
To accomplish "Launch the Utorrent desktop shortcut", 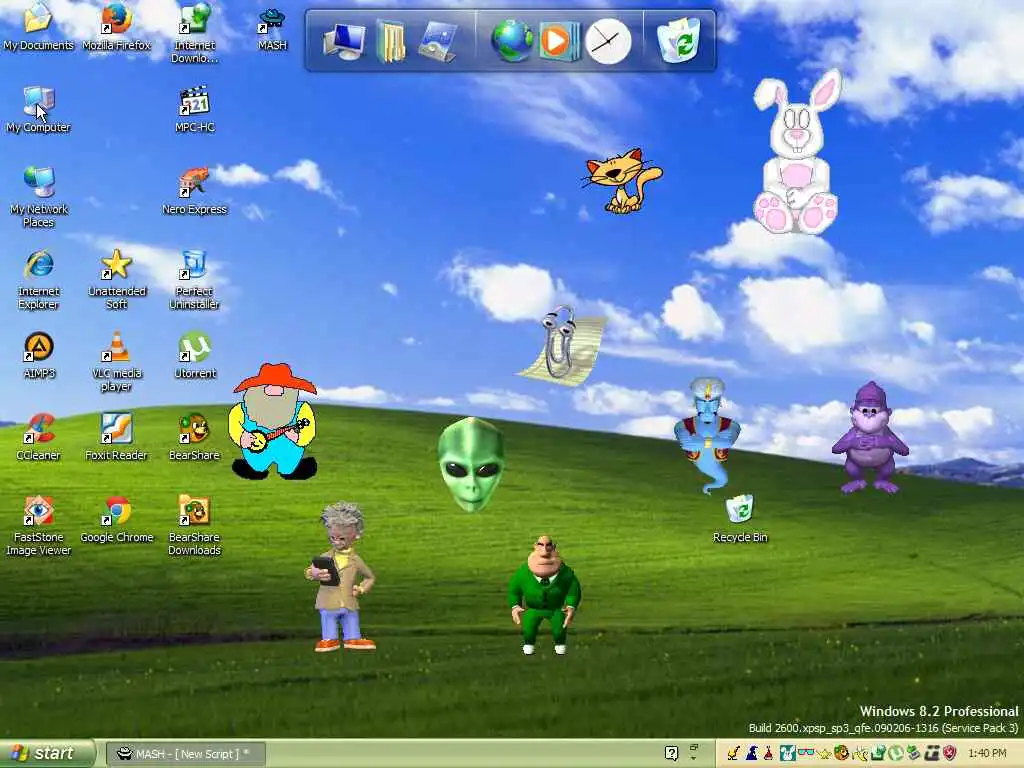I will 195,355.
